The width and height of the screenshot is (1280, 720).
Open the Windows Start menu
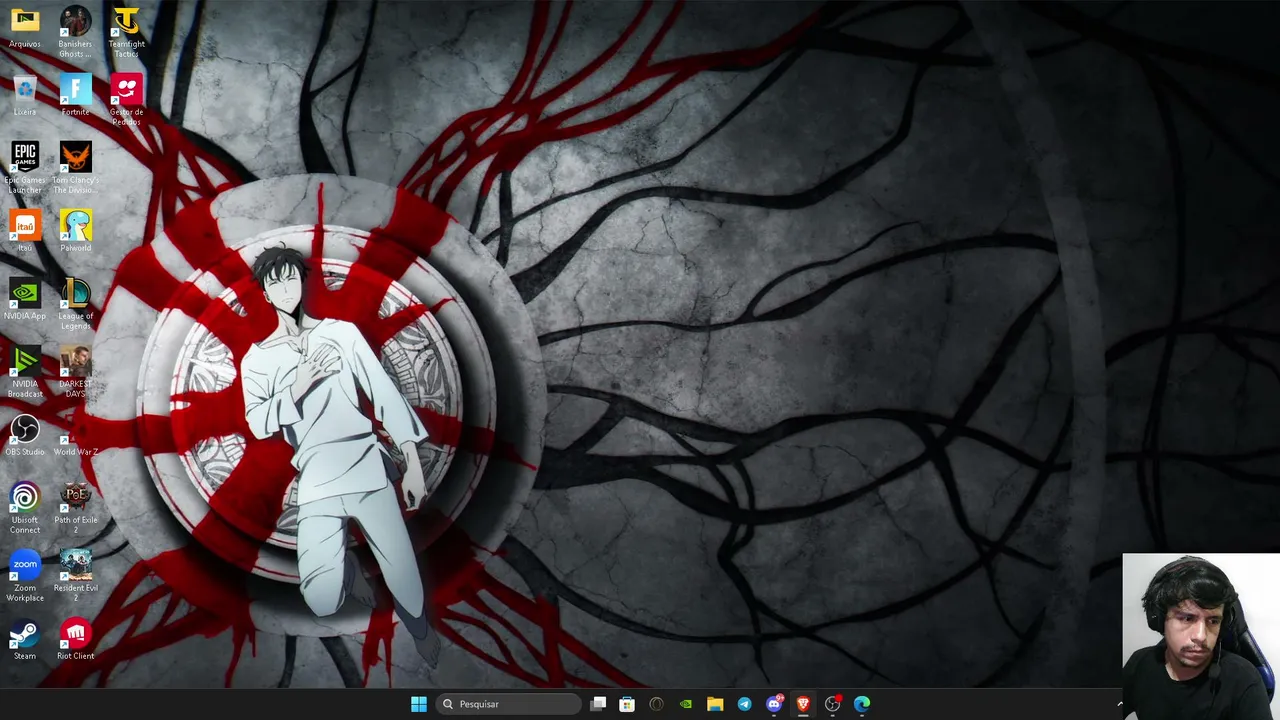click(419, 704)
